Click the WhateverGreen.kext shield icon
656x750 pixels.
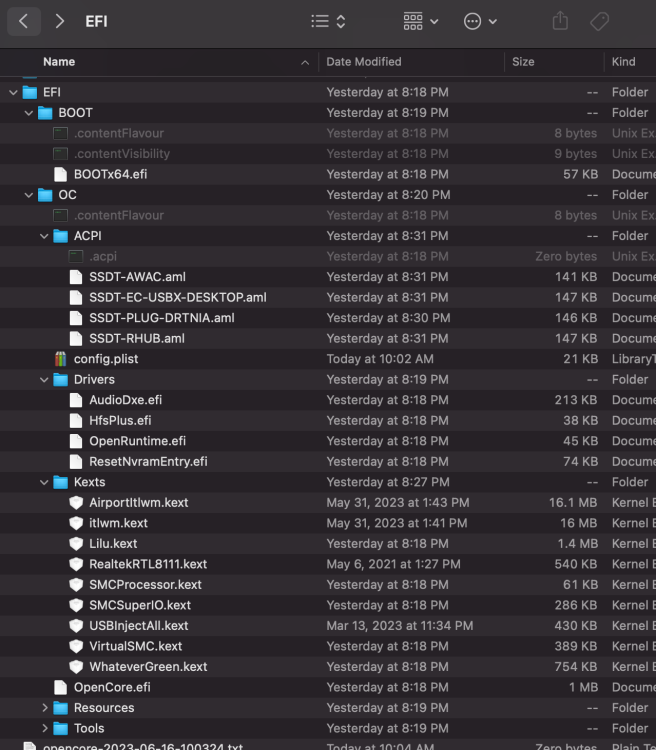[x=76, y=667]
